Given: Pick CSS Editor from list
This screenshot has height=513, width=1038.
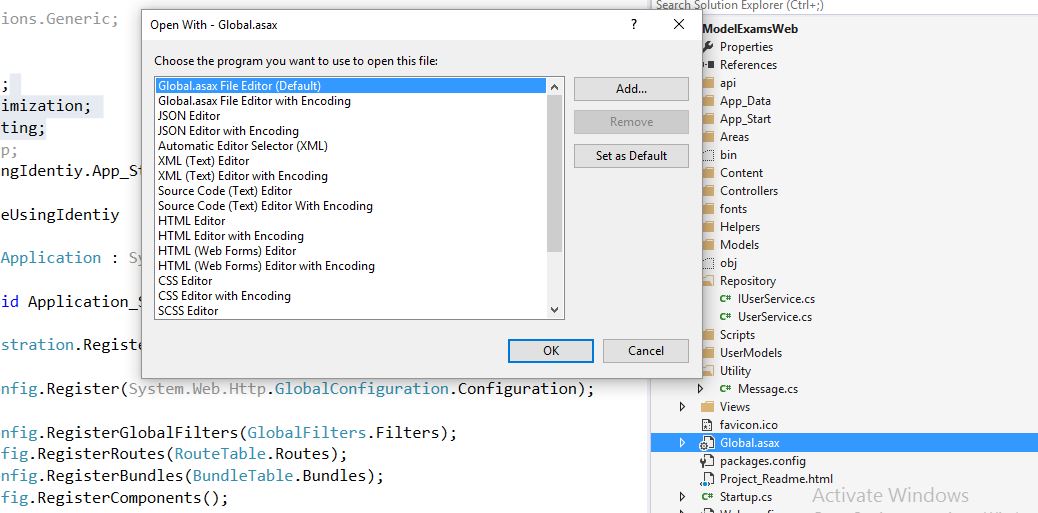Looking at the screenshot, I should [185, 281].
